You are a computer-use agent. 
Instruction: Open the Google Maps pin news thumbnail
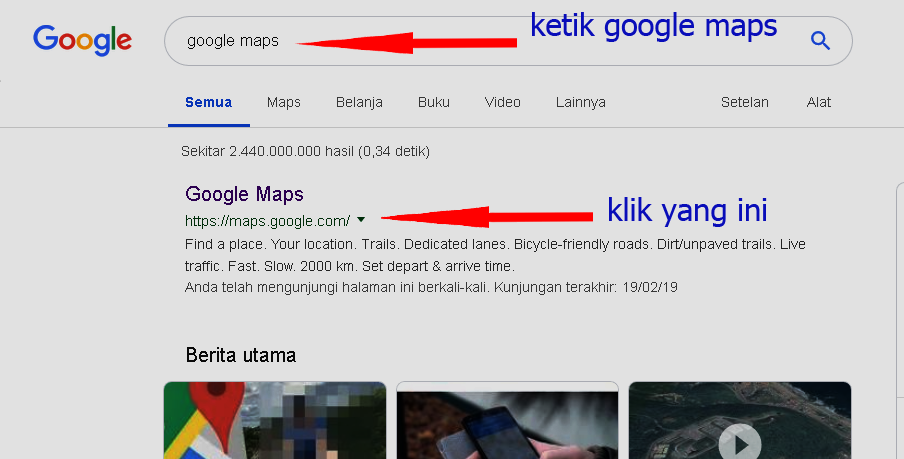[275, 420]
